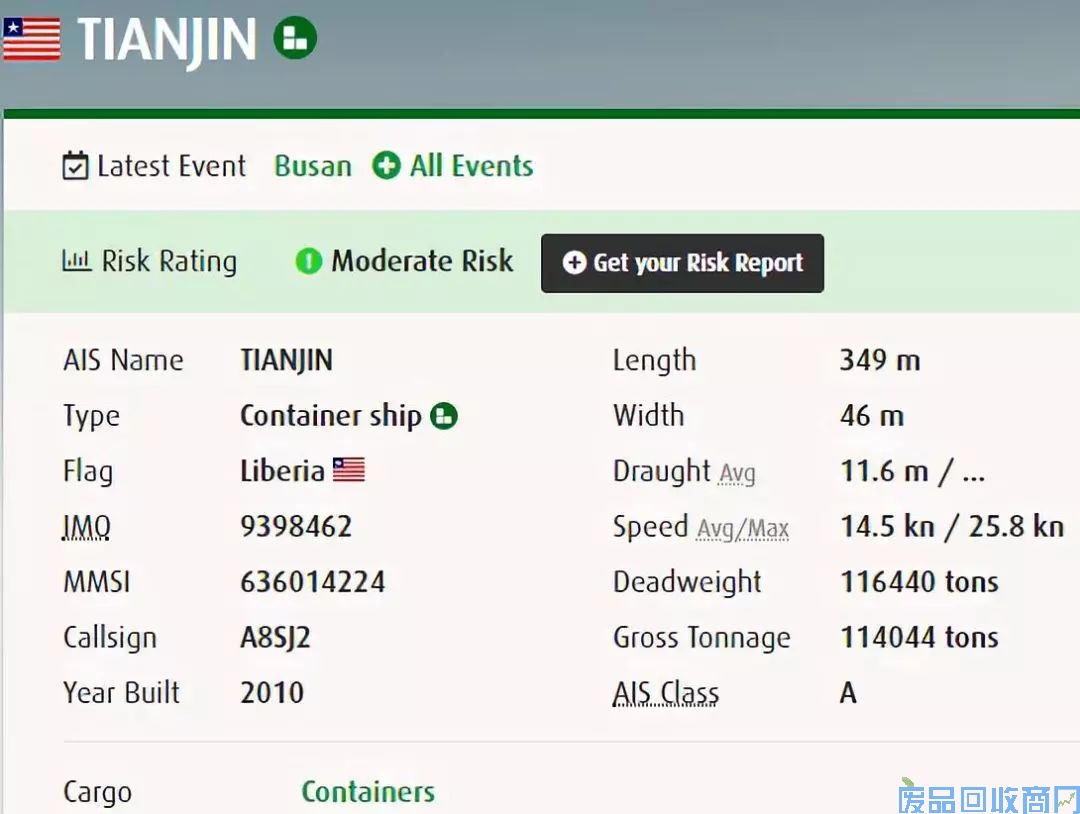Click the green container badge next to the TIANJIN heading
Screen dimensions: 1080x814
click(x=295, y=38)
